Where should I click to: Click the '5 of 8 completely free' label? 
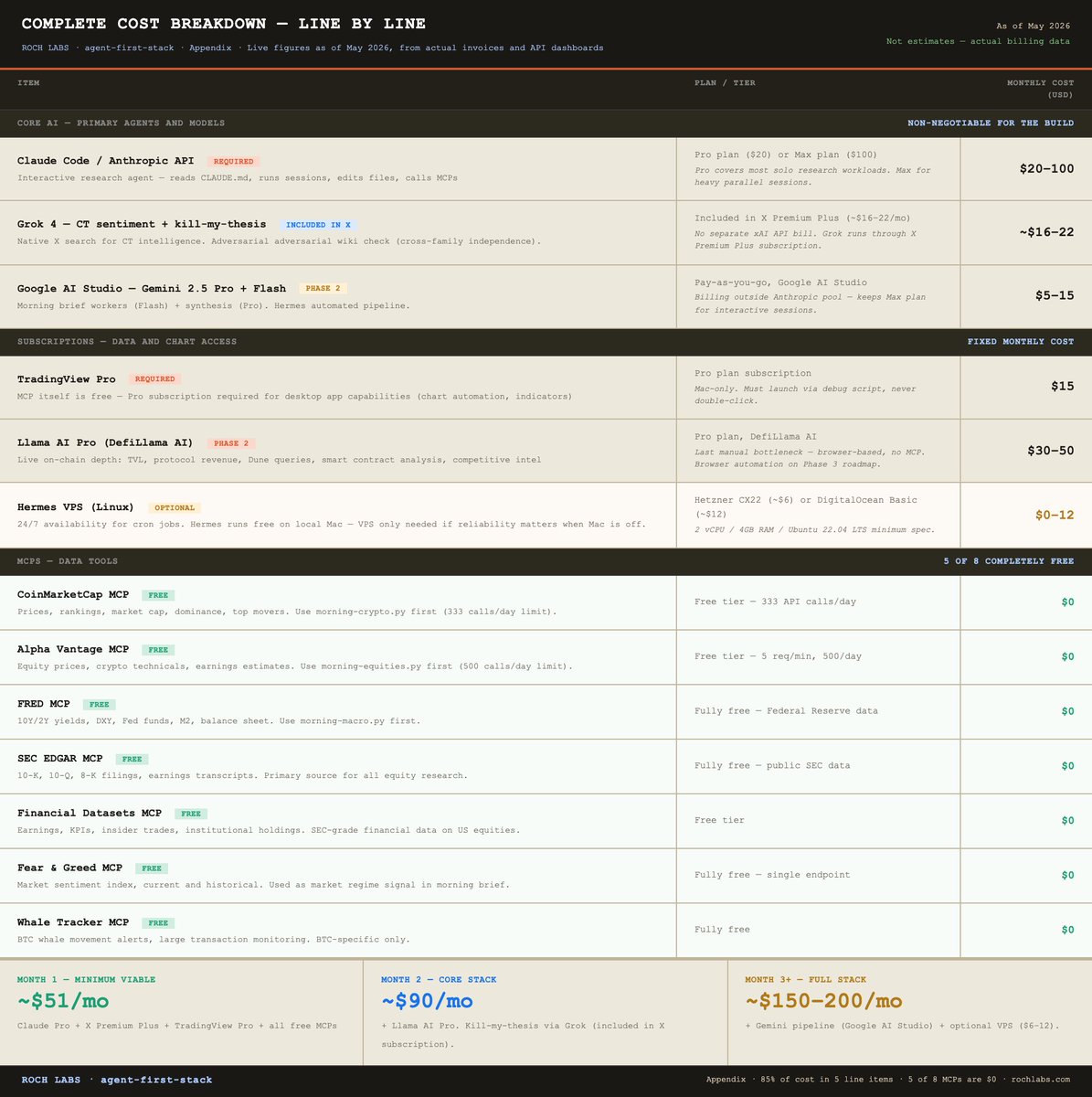tap(1009, 561)
